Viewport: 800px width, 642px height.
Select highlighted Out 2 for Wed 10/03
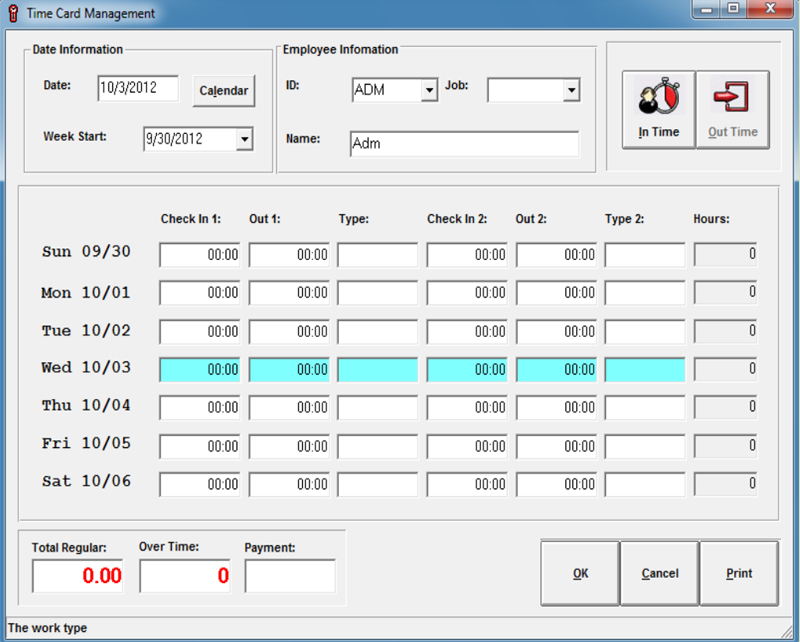point(556,369)
